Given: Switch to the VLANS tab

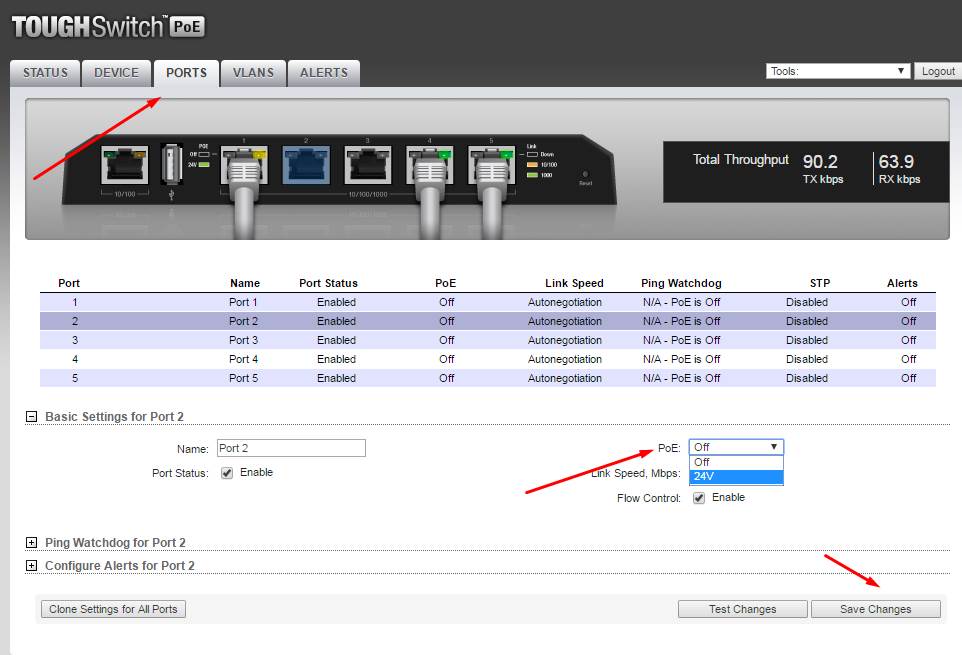Looking at the screenshot, I should [254, 73].
